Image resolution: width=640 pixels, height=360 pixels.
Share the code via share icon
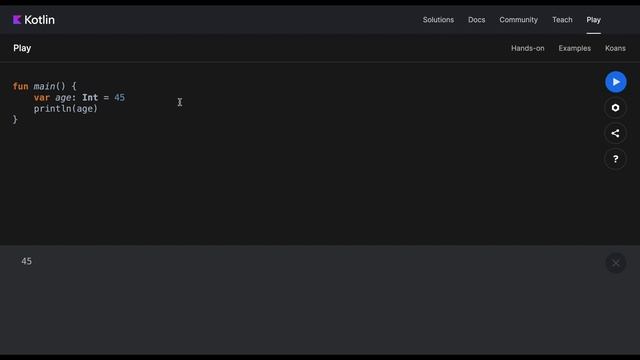616,133
